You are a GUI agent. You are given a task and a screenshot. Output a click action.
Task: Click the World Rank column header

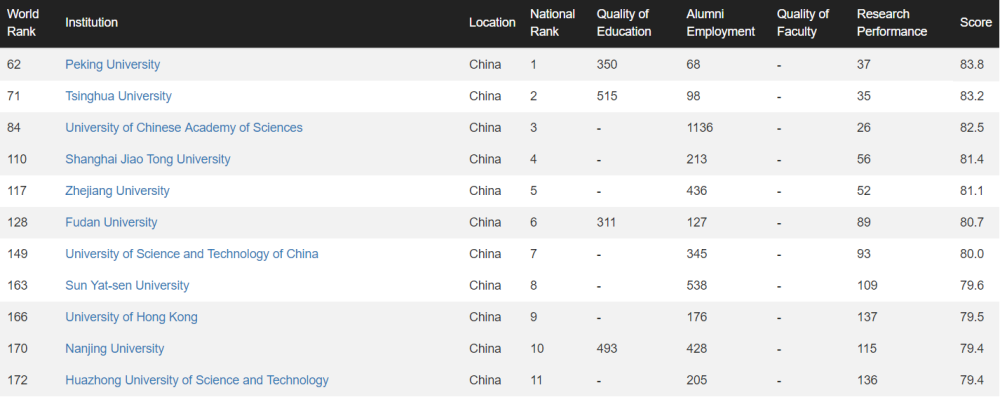[22, 23]
